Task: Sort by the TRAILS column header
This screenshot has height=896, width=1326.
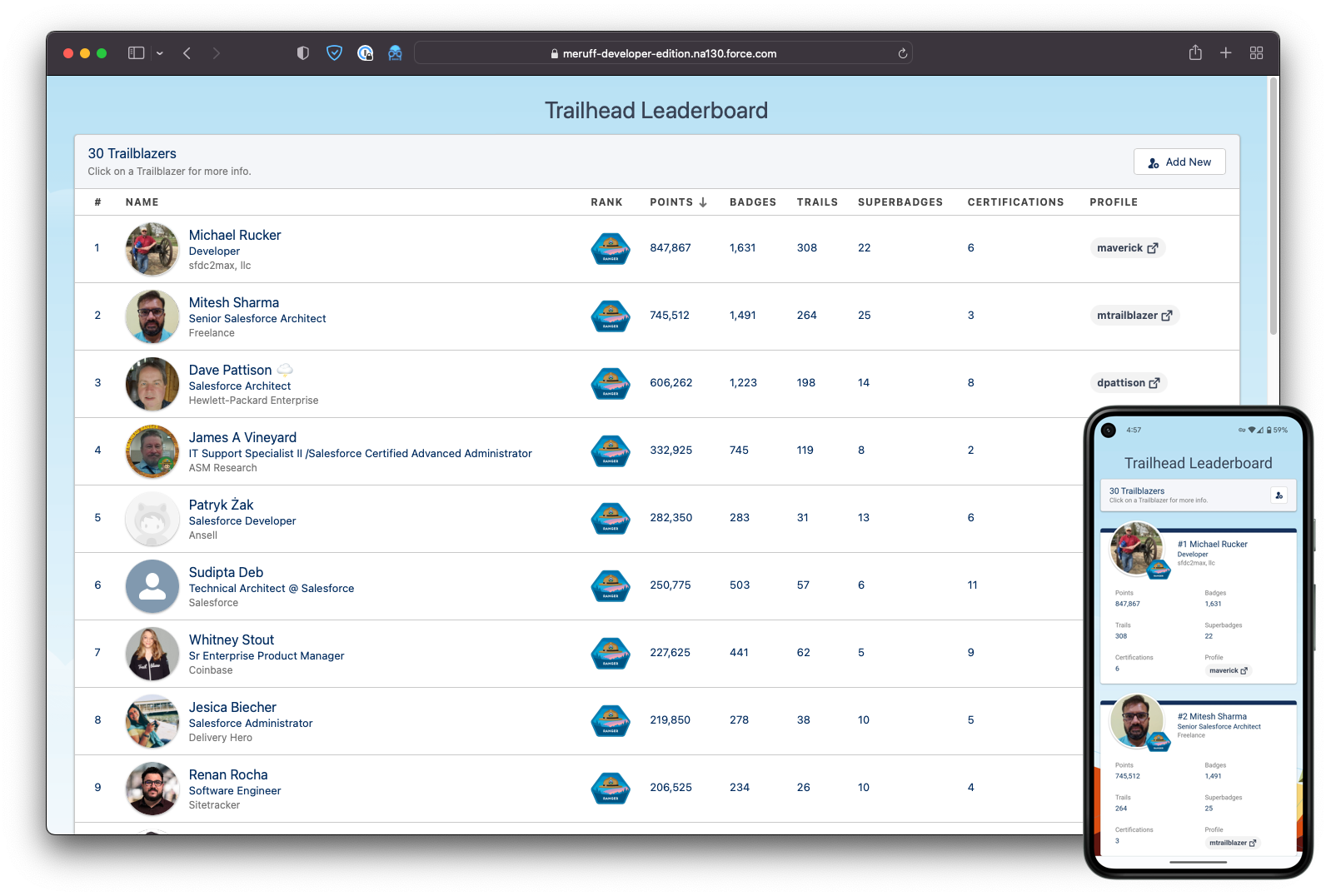Action: [x=817, y=202]
